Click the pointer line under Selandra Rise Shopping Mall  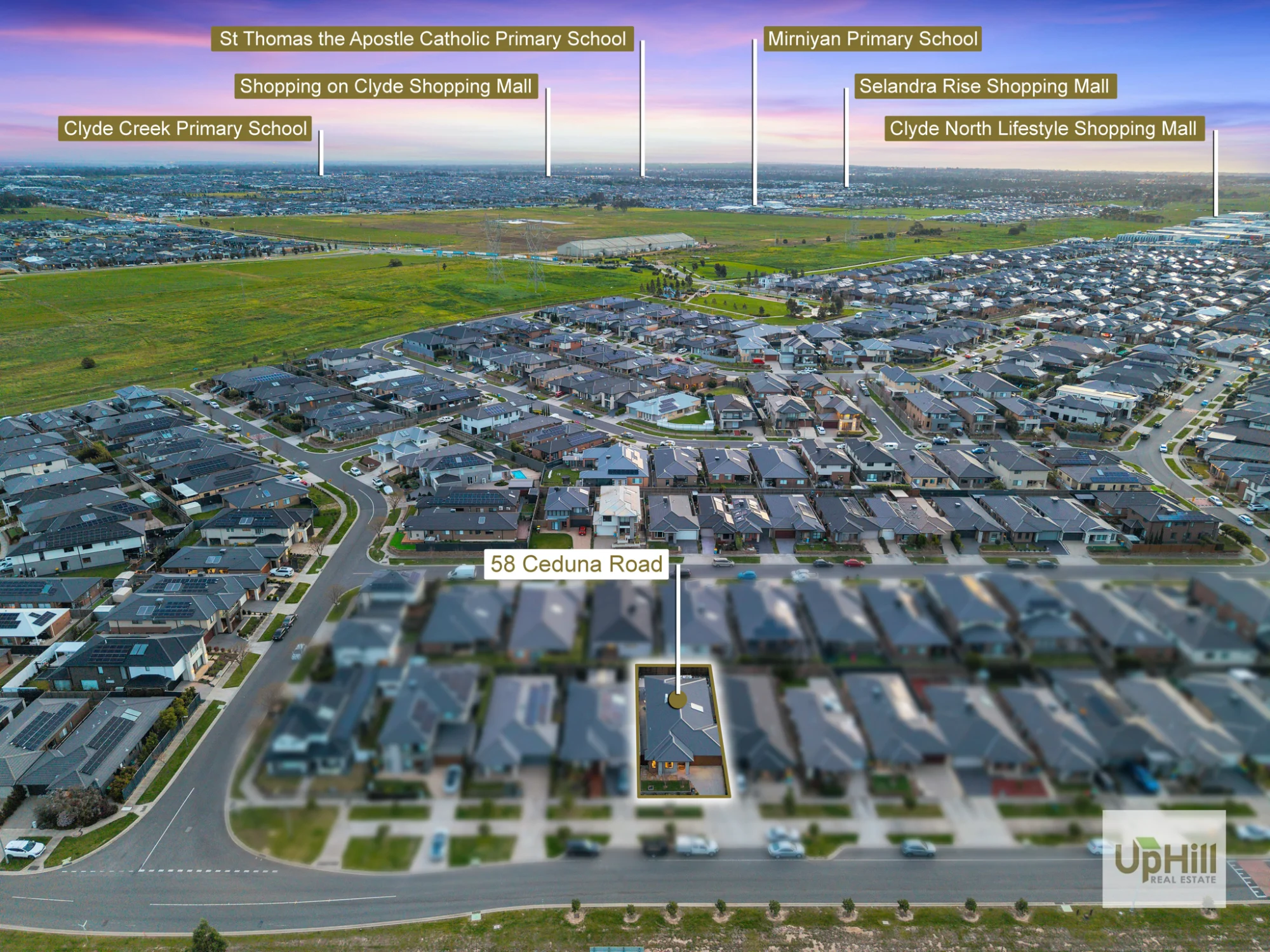(846, 137)
